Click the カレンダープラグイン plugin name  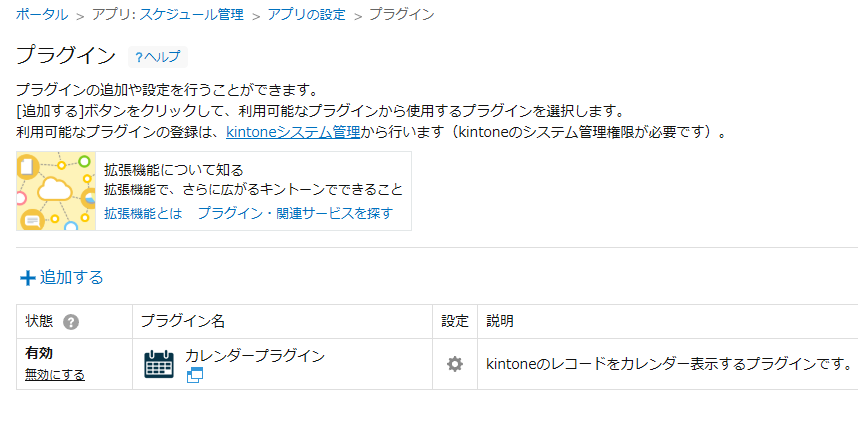pyautogui.click(x=255, y=356)
